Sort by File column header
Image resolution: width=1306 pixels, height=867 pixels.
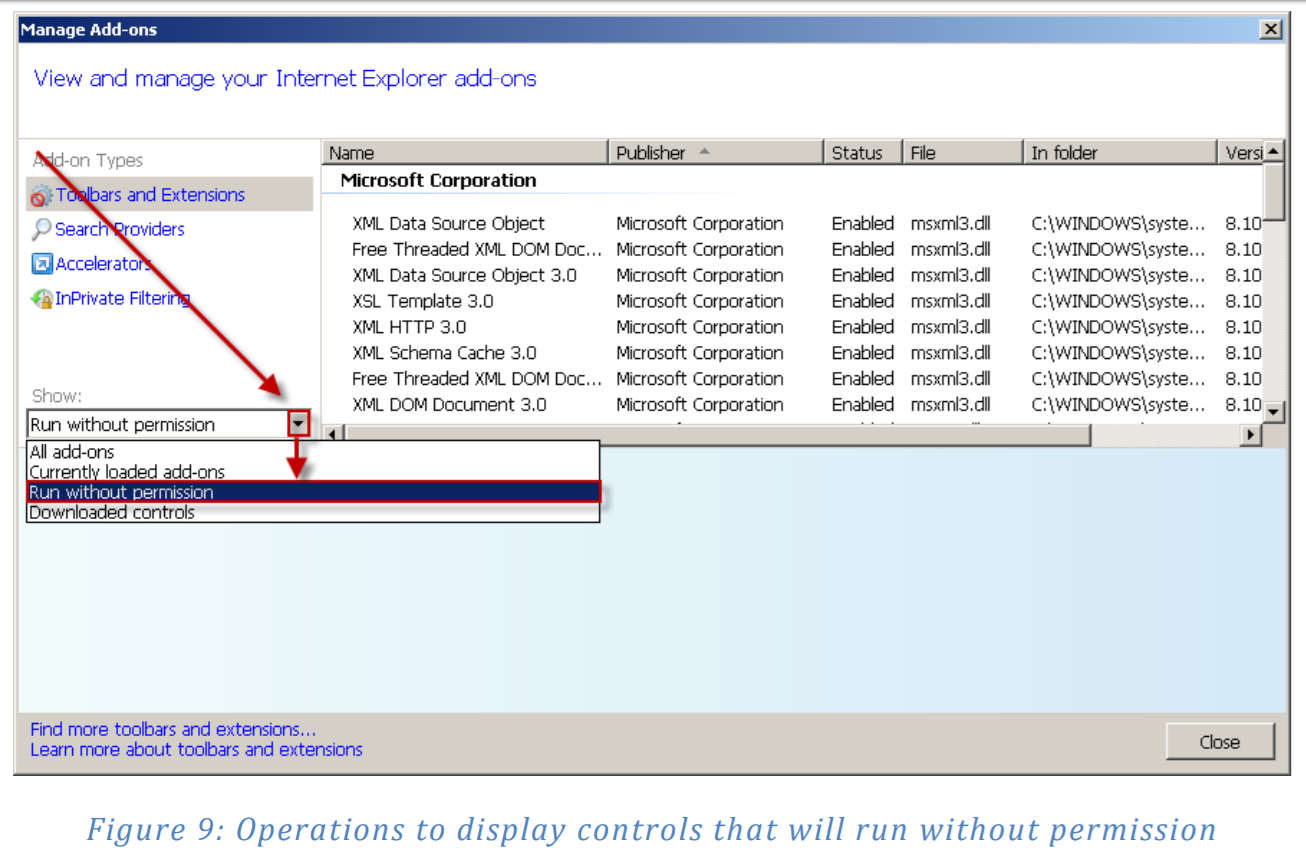[x=964, y=153]
